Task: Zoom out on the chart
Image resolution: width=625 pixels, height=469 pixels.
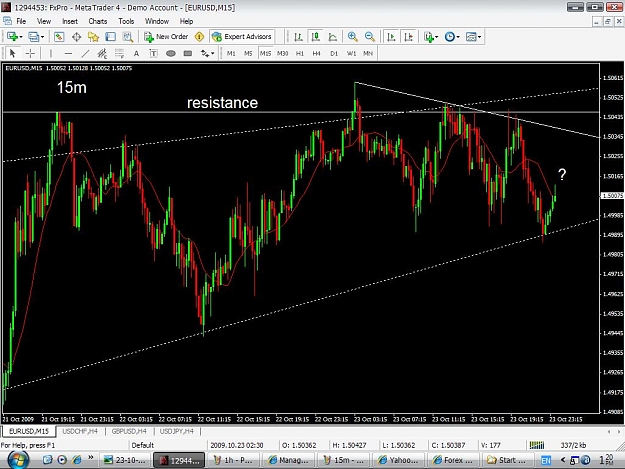Action: (370, 37)
